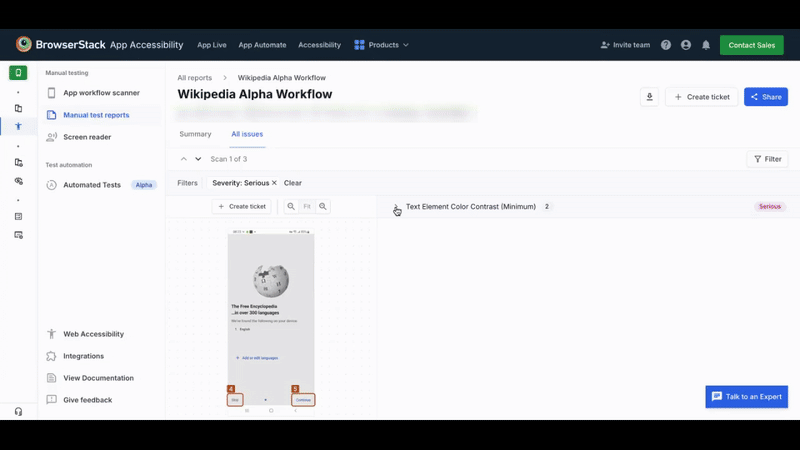The height and width of the screenshot is (450, 800).
Task: Click the download report icon
Action: 649,97
